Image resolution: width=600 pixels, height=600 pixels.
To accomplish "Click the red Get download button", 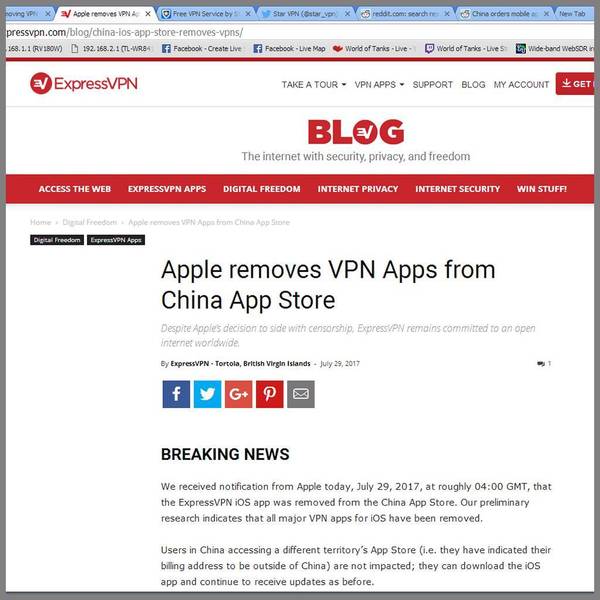I will coord(575,84).
